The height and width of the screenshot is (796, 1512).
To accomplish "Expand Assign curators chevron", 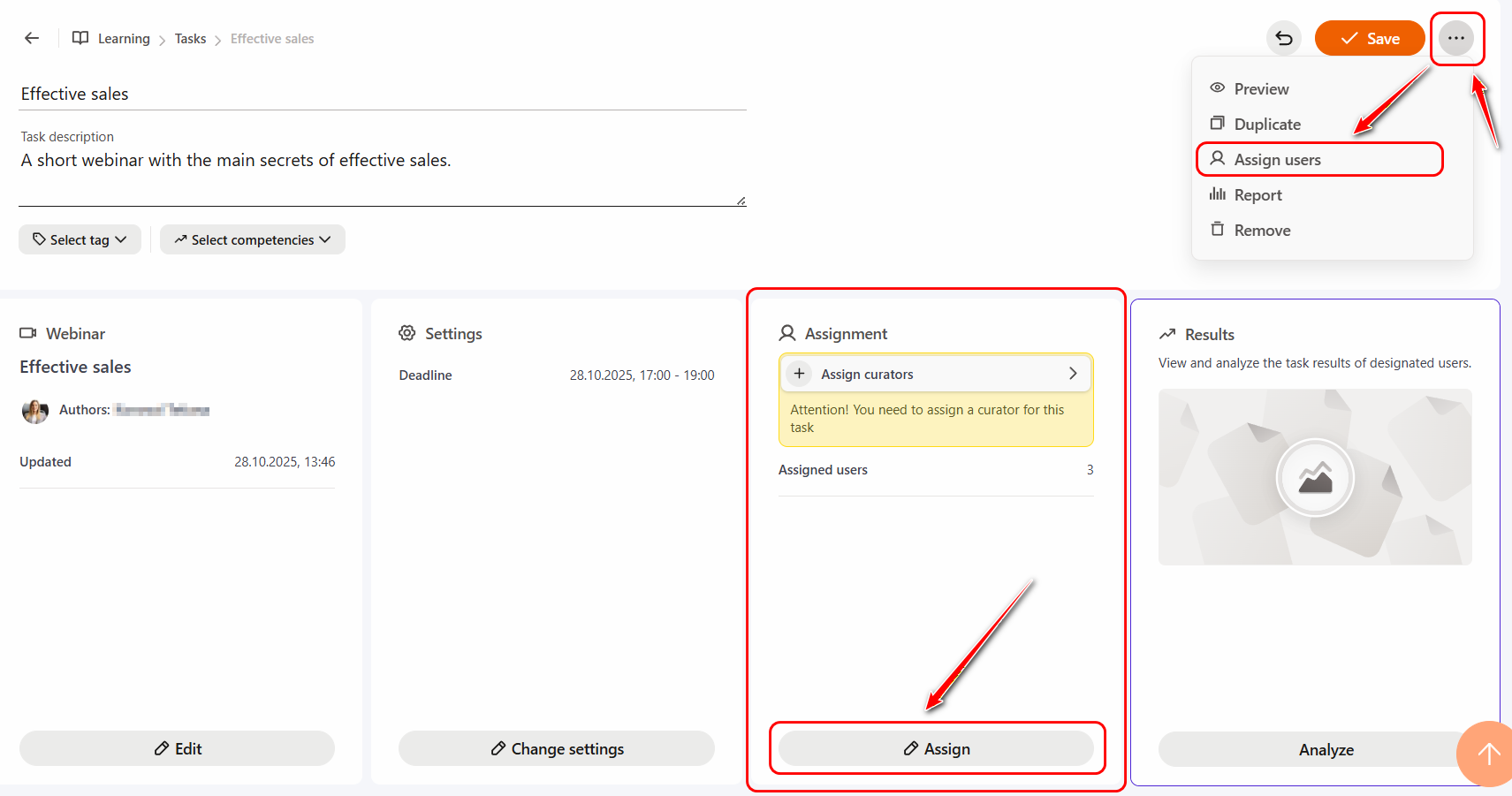I will point(1073,374).
